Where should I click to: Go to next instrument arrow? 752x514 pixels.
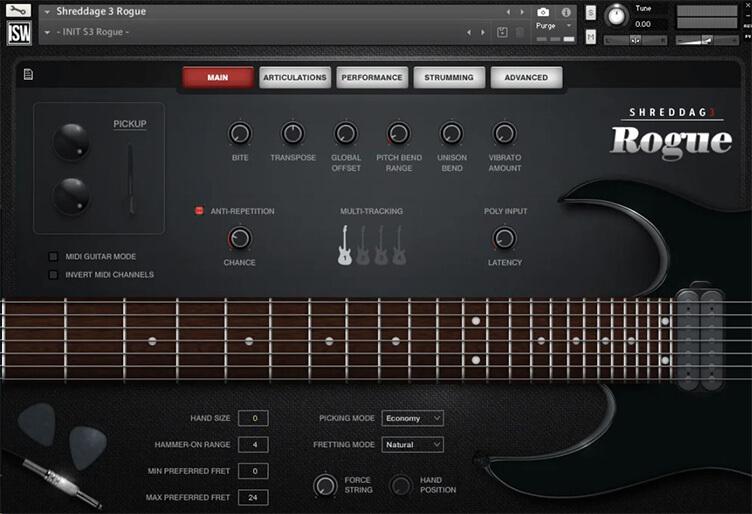pyautogui.click(x=522, y=12)
